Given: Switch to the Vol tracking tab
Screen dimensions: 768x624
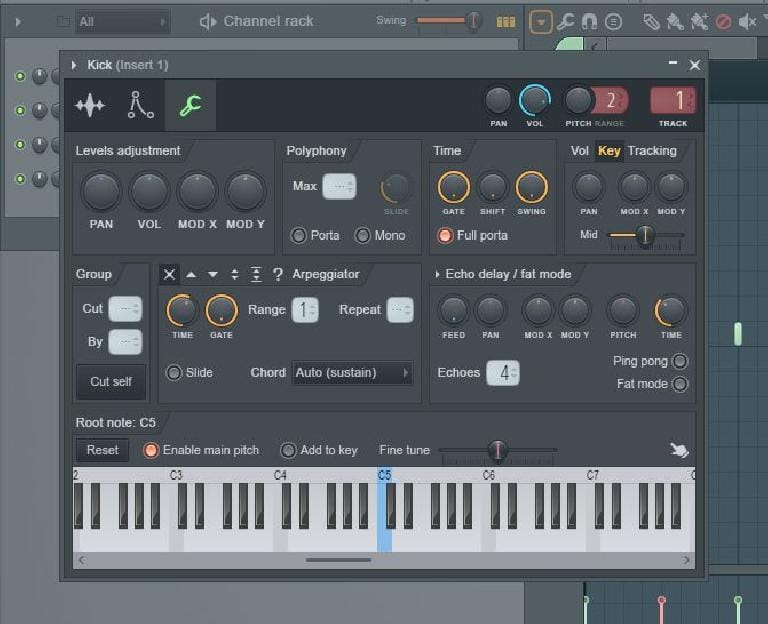Looking at the screenshot, I should [580, 151].
